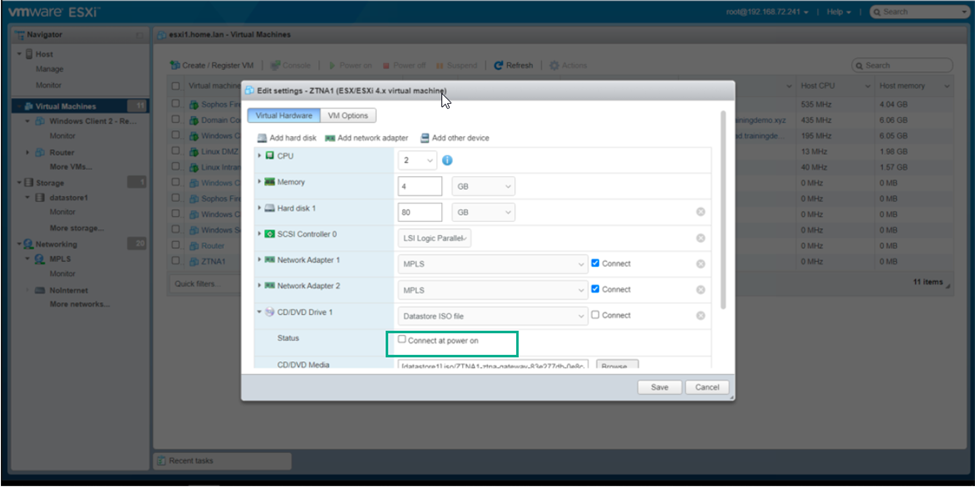Open More networks... in Navigator

[80, 304]
